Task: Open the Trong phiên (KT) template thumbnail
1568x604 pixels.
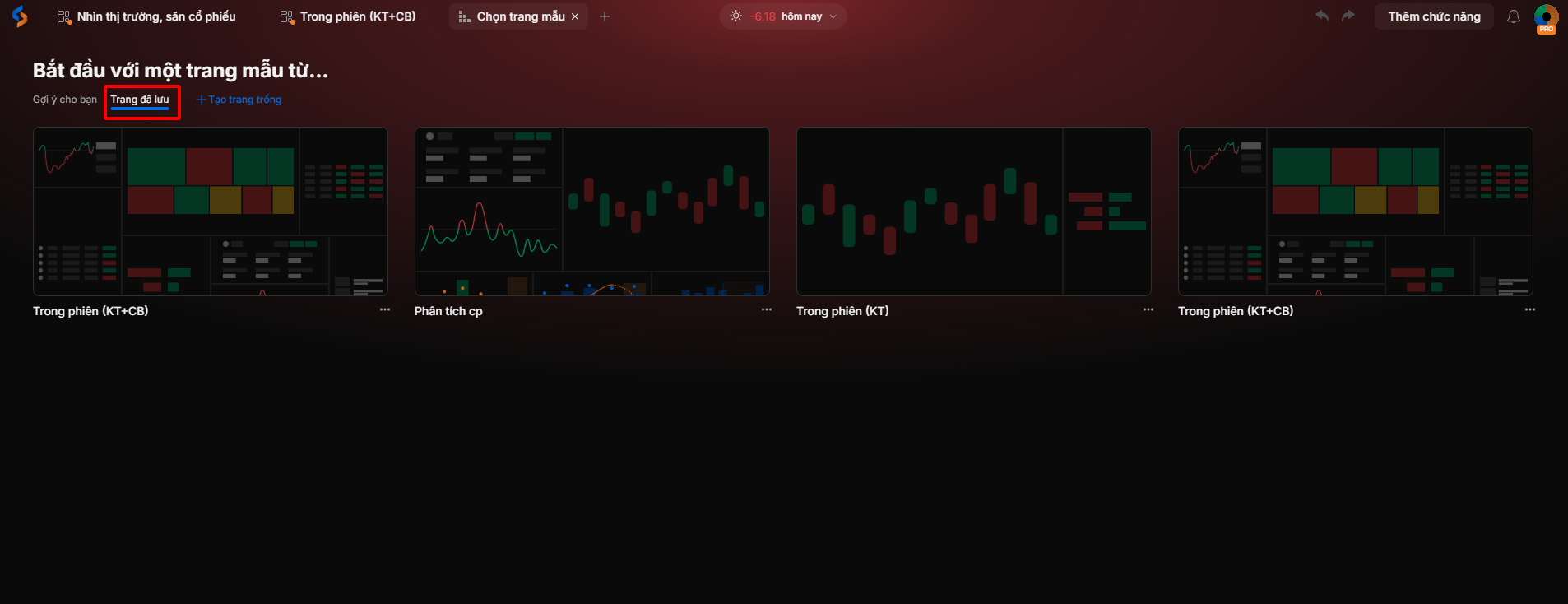Action: [973, 211]
